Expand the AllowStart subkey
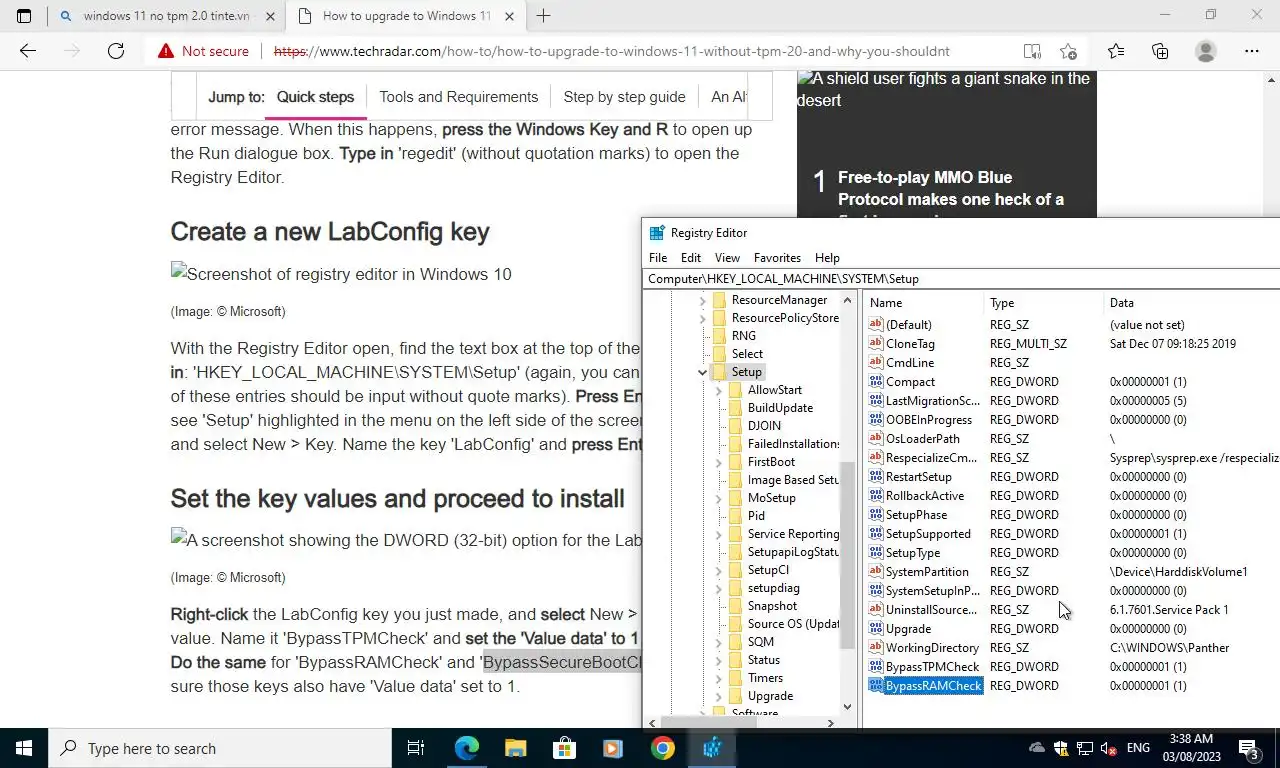The image size is (1280, 768). (719, 390)
